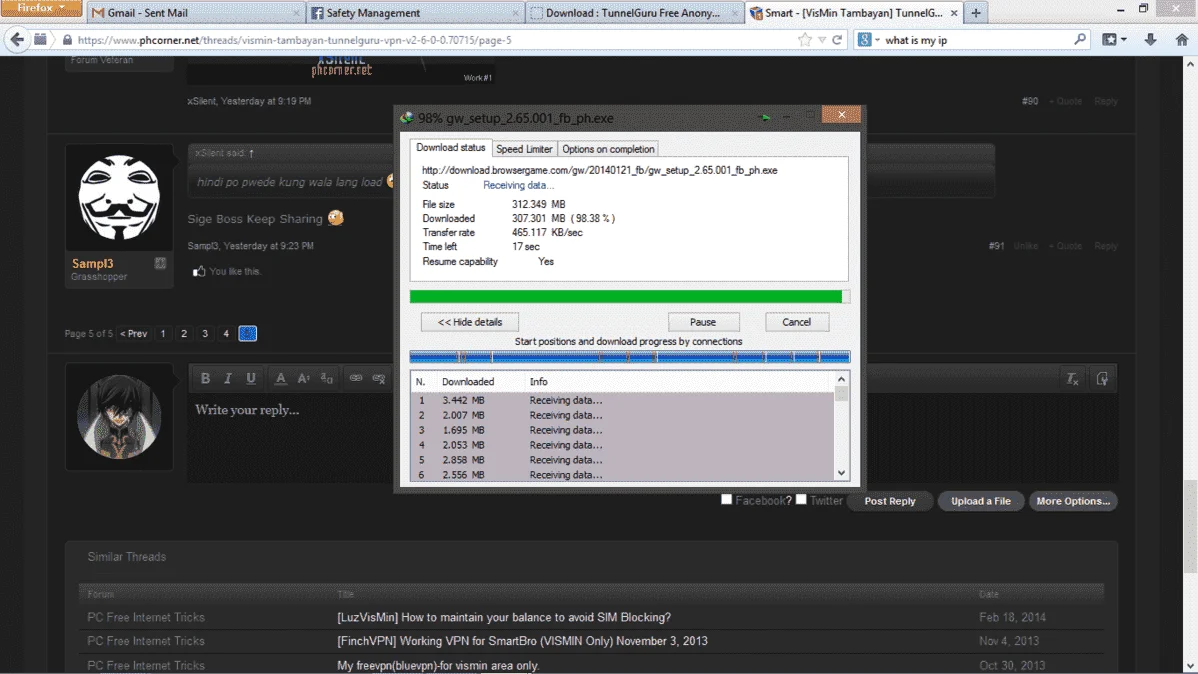This screenshot has height=674, width=1198.
Task: Close the Smart VisMin Tambayan tab
Action: tap(954, 13)
